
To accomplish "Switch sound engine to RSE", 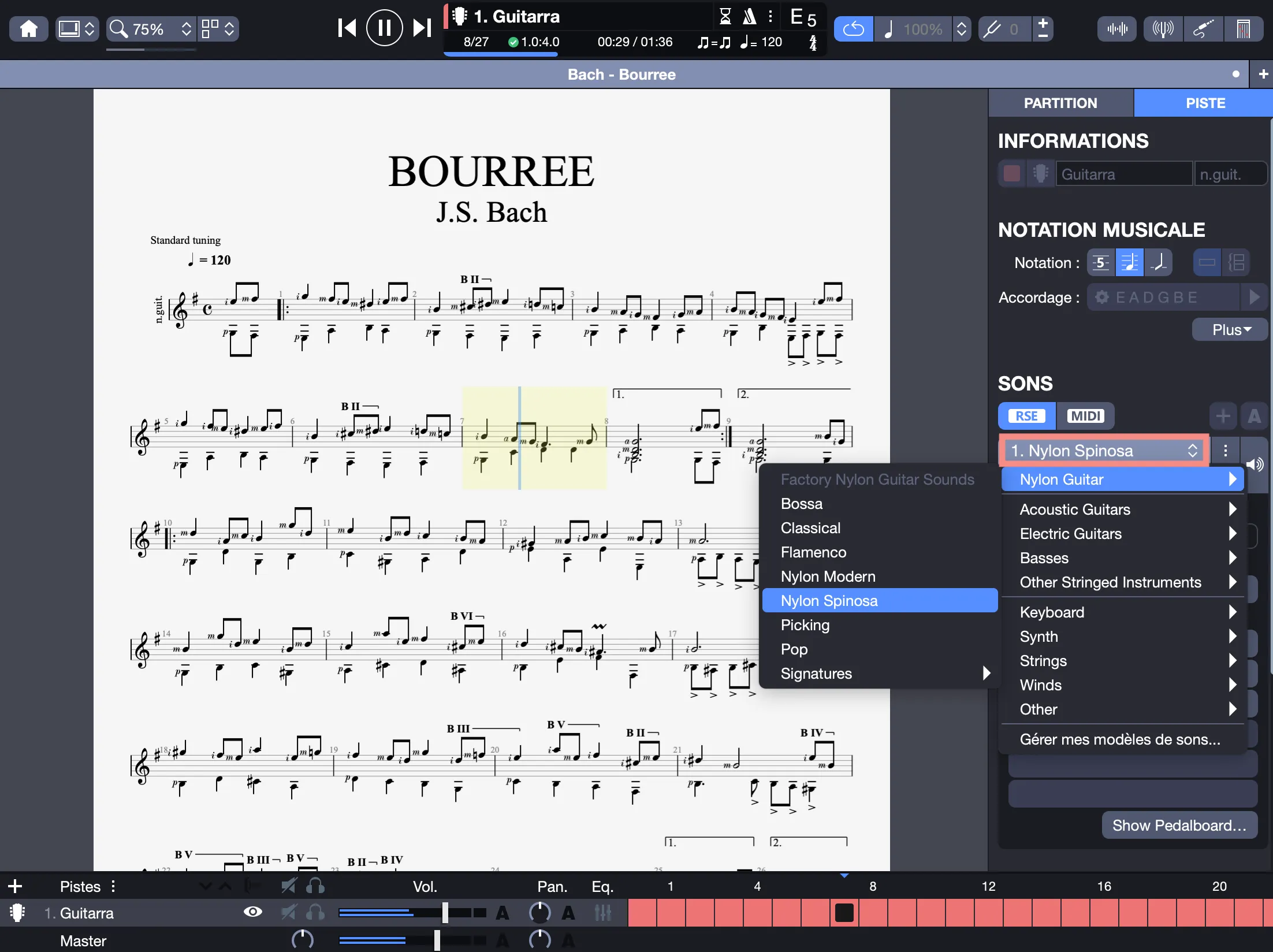I will [1026, 416].
